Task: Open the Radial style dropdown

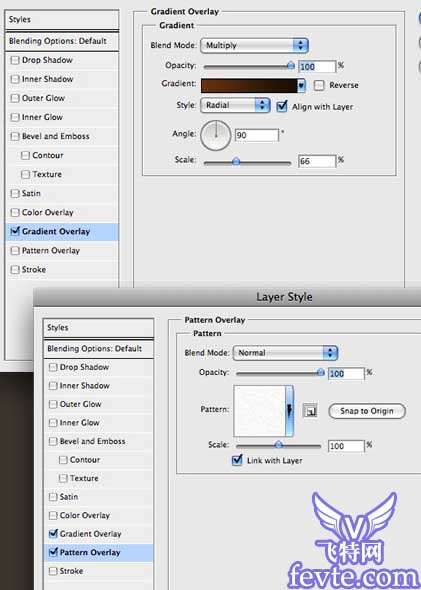Action: coord(235,105)
